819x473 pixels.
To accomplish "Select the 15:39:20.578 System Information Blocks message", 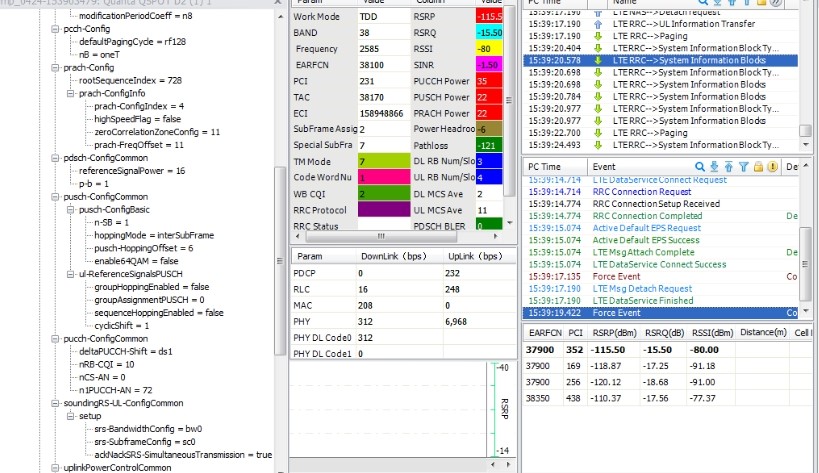I will [661, 60].
